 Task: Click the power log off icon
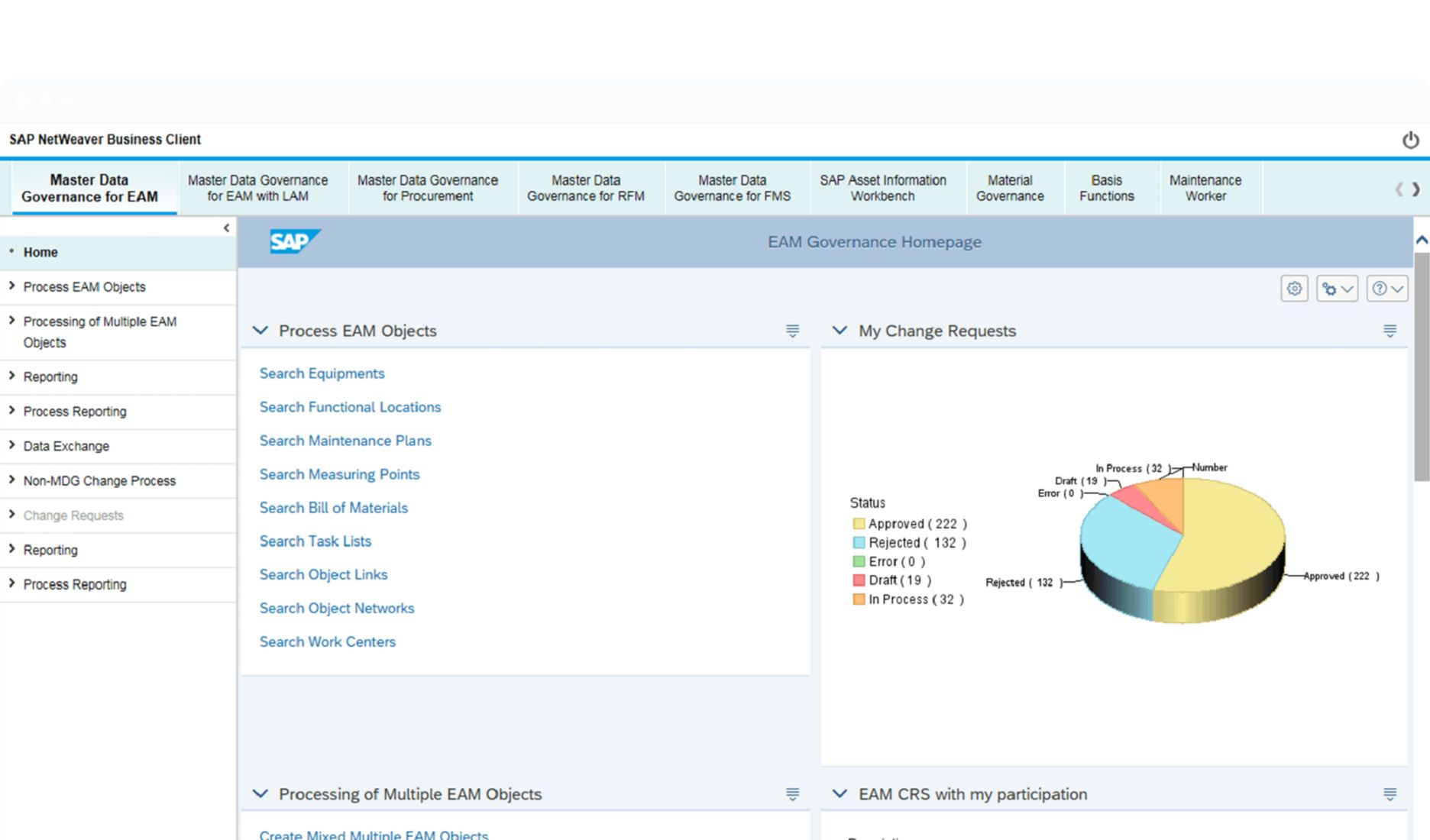pos(1410,140)
